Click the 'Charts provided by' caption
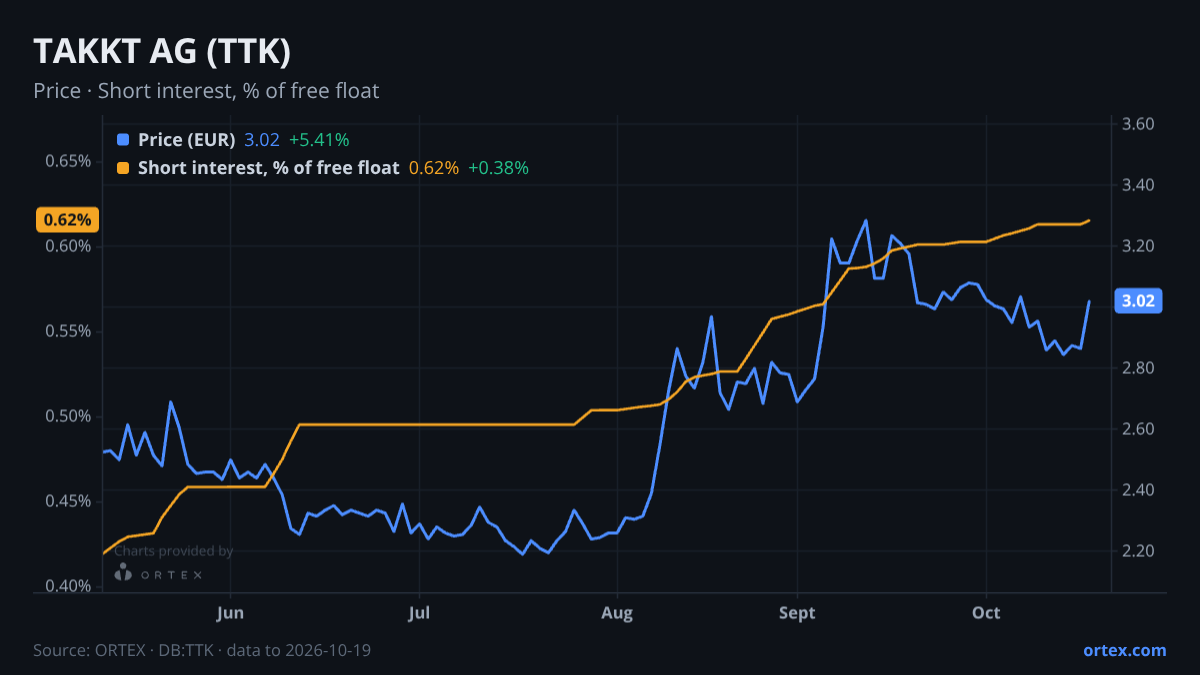This screenshot has height=675, width=1200. [173, 551]
